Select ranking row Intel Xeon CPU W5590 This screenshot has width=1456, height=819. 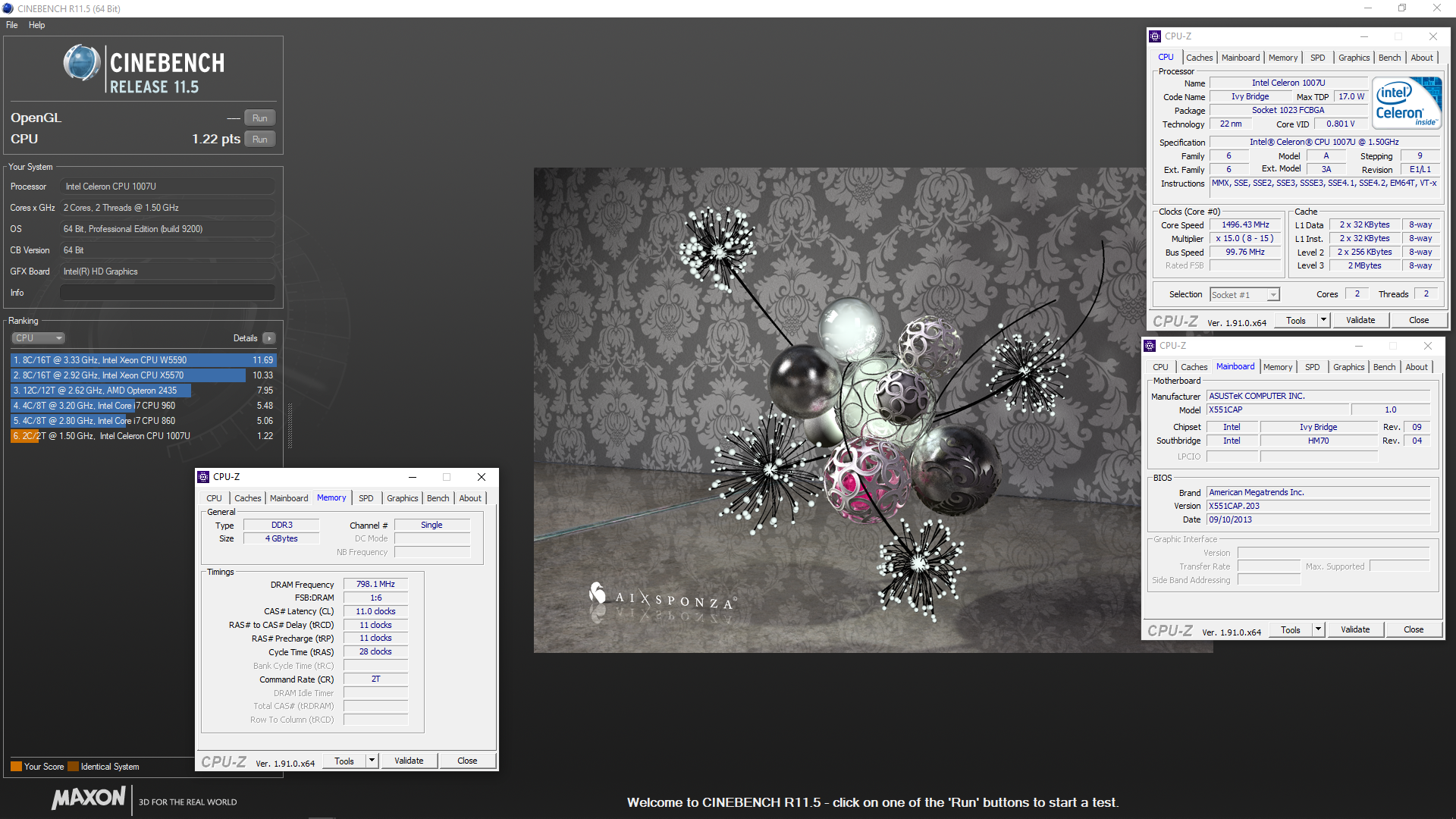[143, 360]
